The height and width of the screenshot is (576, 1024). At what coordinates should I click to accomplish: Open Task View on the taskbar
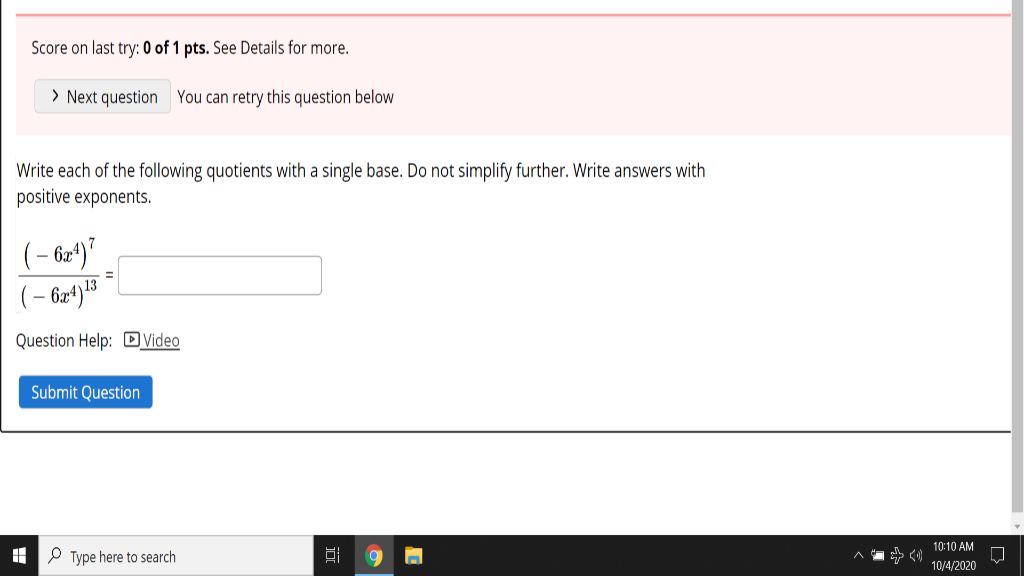click(333, 556)
